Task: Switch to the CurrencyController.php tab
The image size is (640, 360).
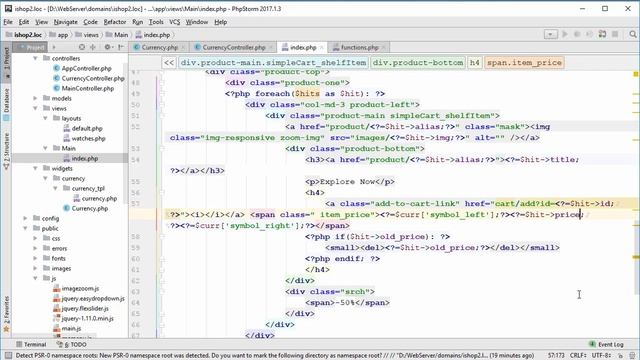Action: pos(233,47)
